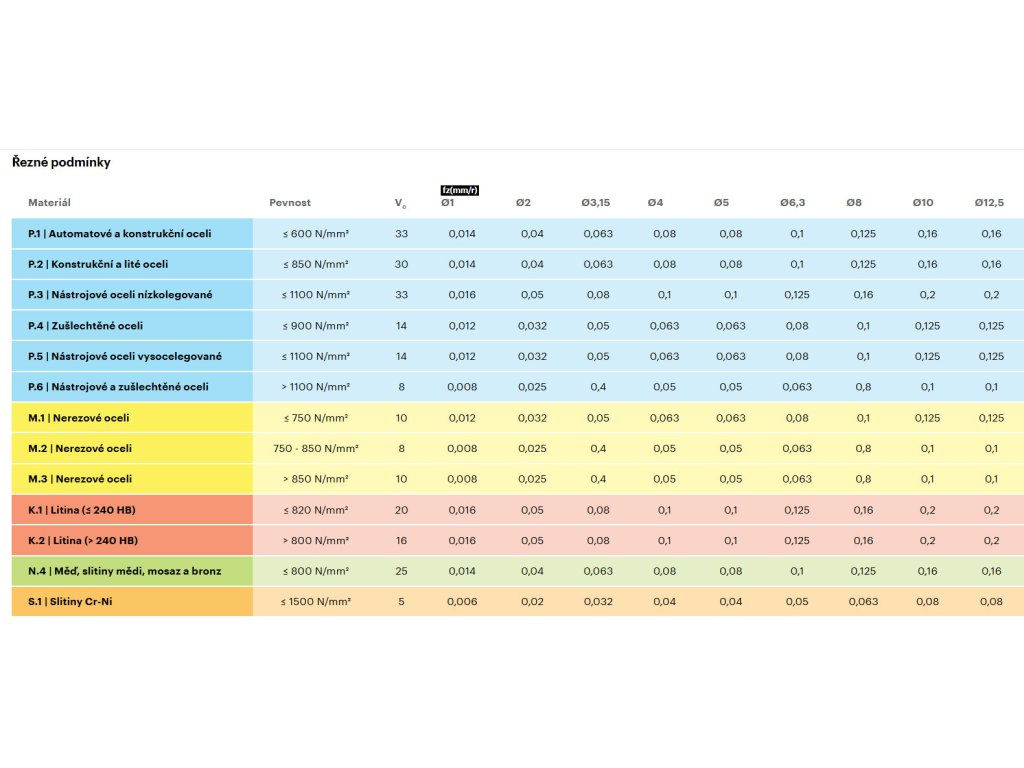Select the yellow M.1 Nerezové oceli cell
This screenshot has height=768, width=1024.
tap(132, 418)
